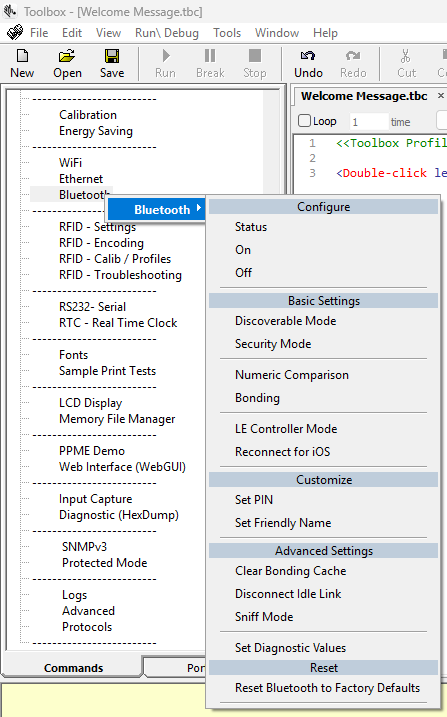Select Ethernet in the commands tree

81,179
